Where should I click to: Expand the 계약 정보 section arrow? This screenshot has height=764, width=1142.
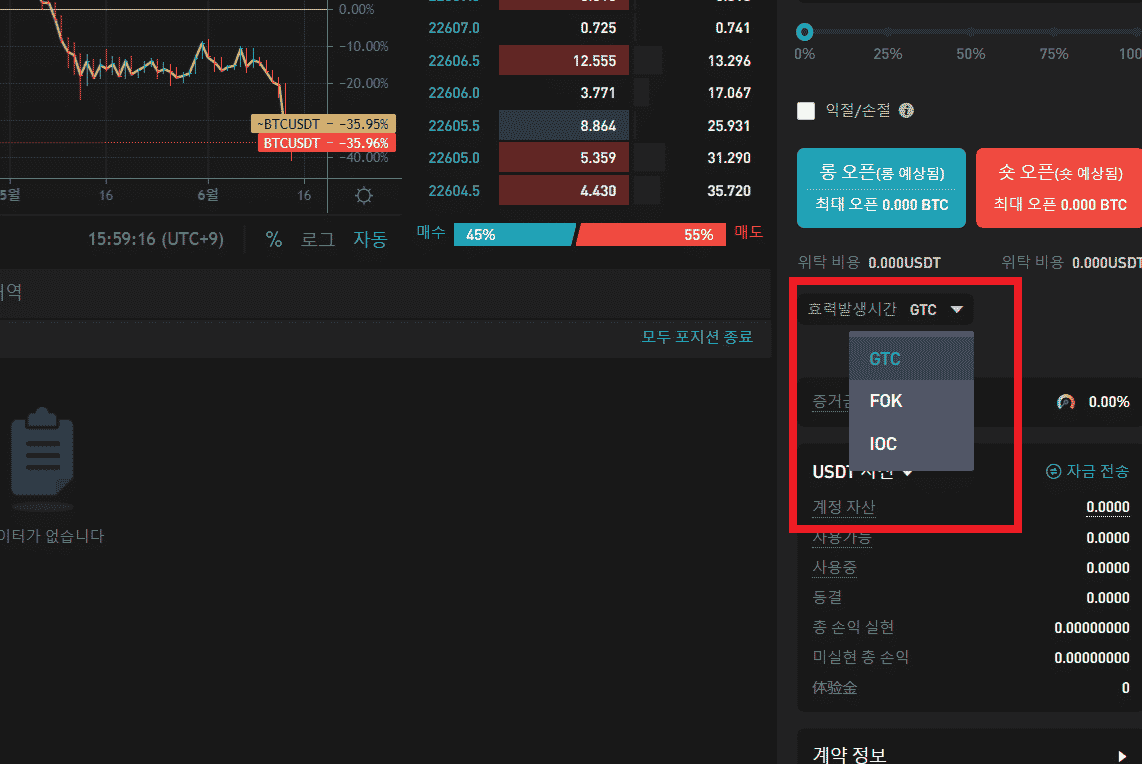click(1122, 756)
